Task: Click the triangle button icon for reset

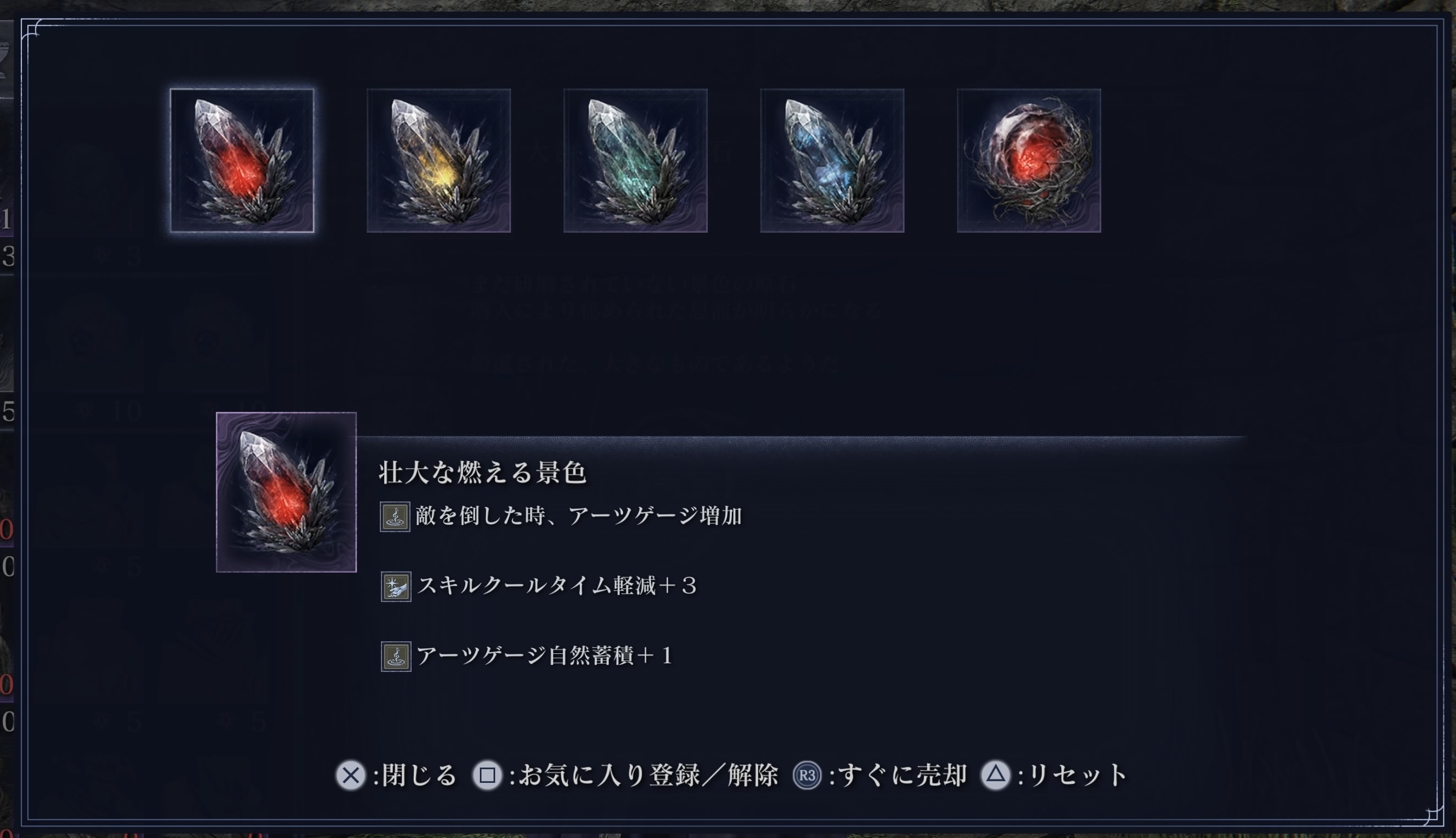Action: 995,775
